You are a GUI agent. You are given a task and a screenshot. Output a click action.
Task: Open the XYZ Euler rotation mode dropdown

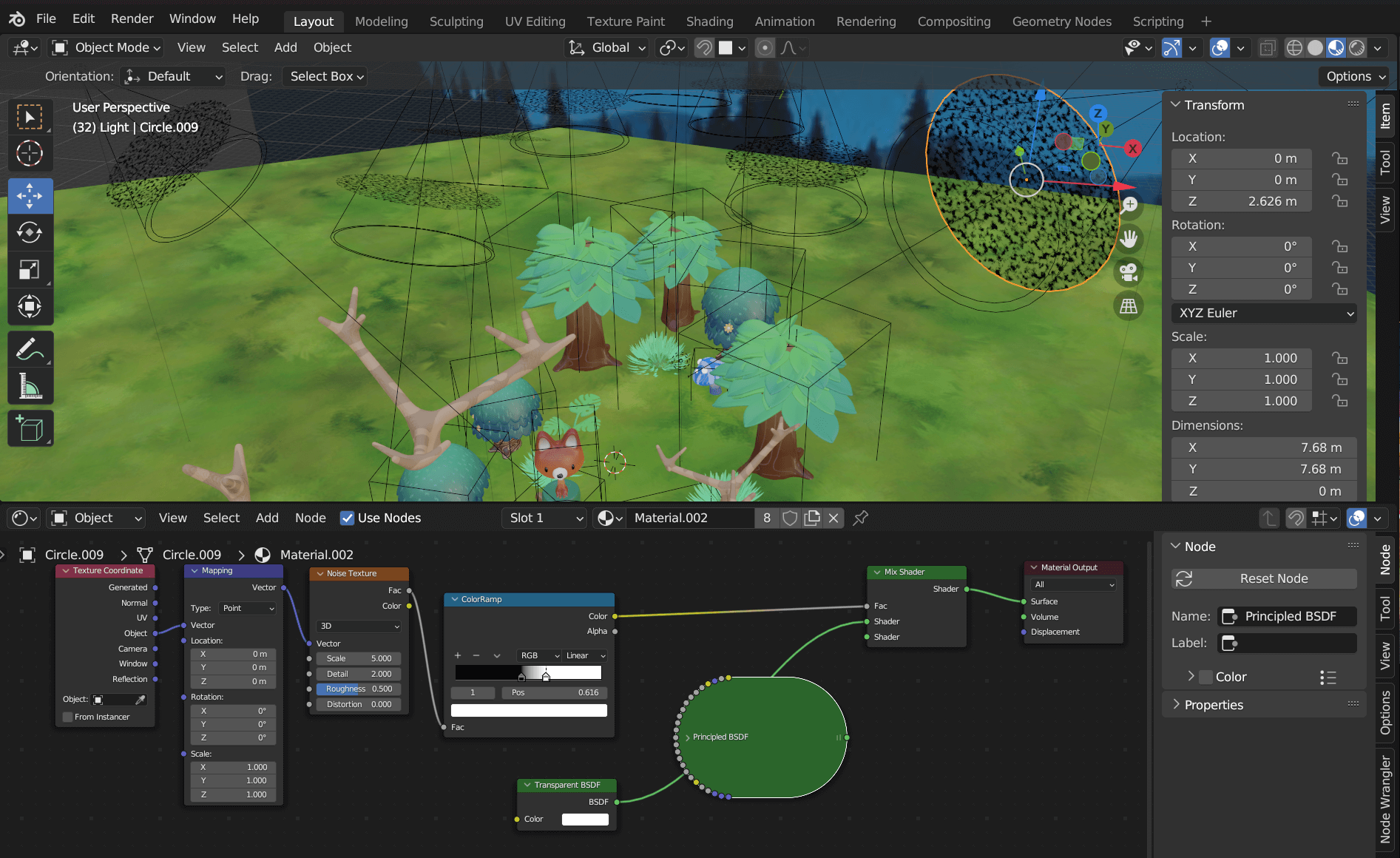coord(1264,313)
